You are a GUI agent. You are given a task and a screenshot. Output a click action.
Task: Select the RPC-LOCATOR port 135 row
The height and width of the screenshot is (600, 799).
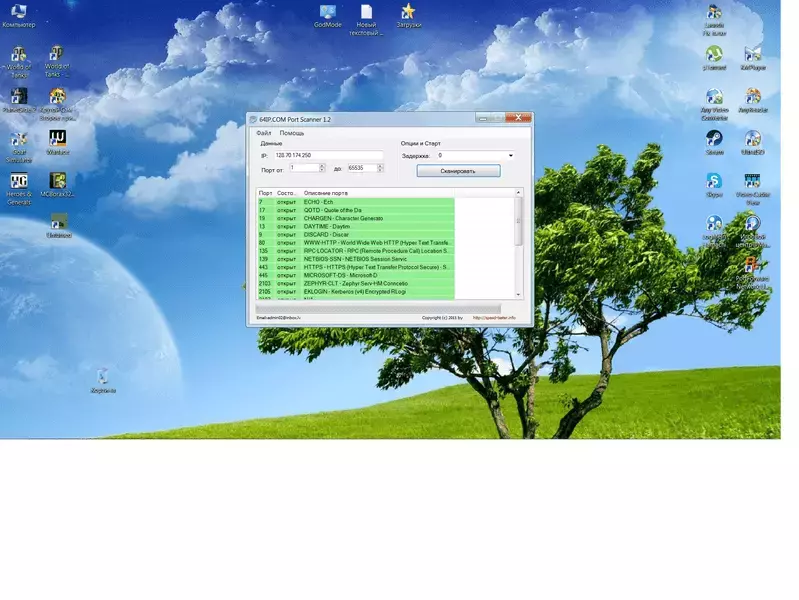[x=356, y=251]
